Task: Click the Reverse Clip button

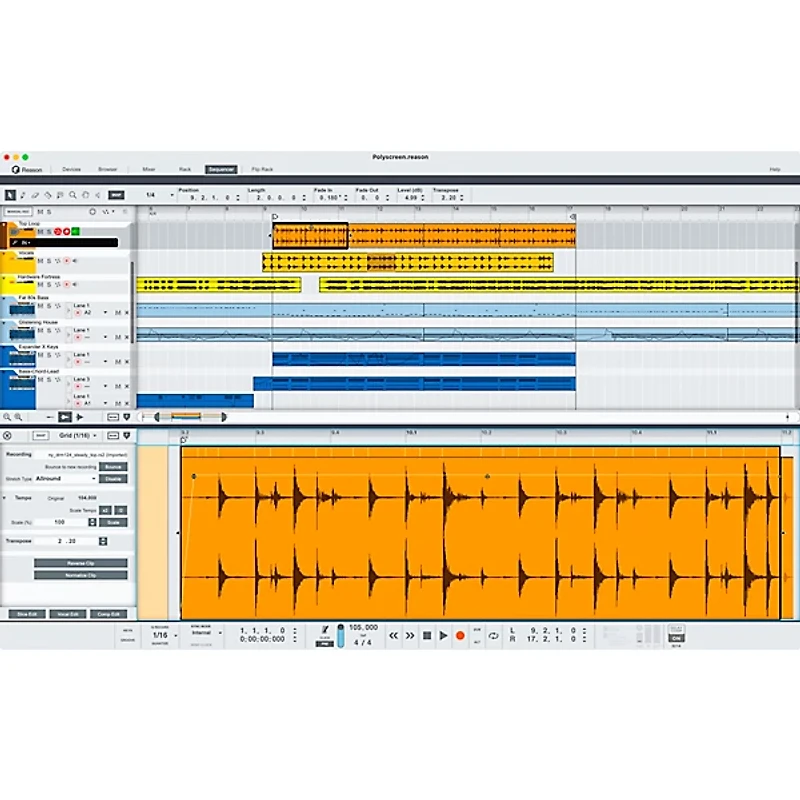Action: (x=81, y=563)
